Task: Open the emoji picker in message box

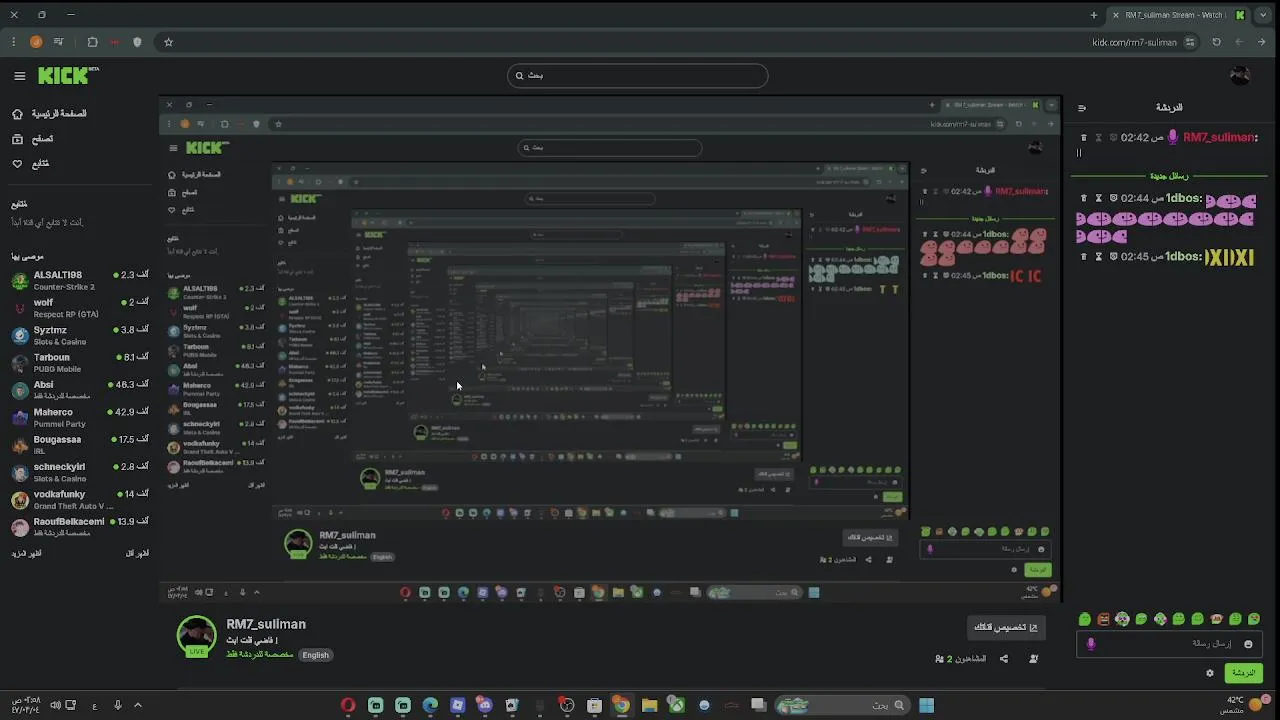Action: (1248, 644)
